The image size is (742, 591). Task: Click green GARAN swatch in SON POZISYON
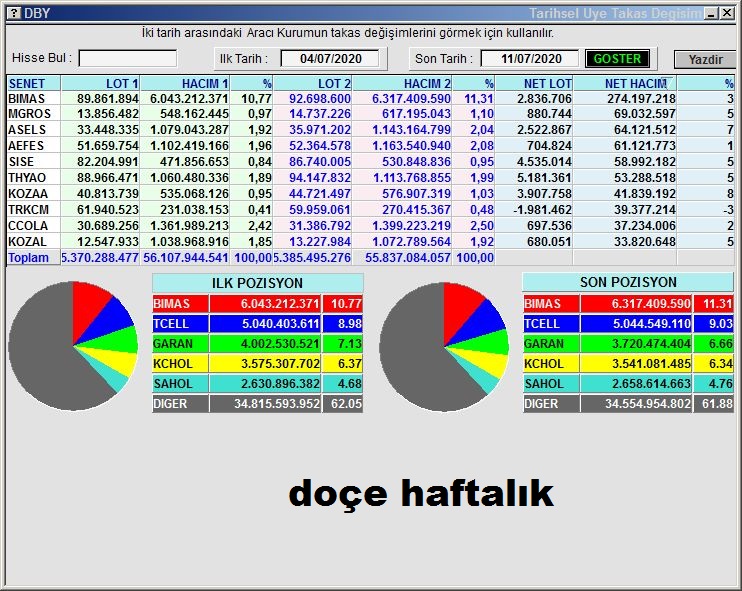pyautogui.click(x=551, y=344)
